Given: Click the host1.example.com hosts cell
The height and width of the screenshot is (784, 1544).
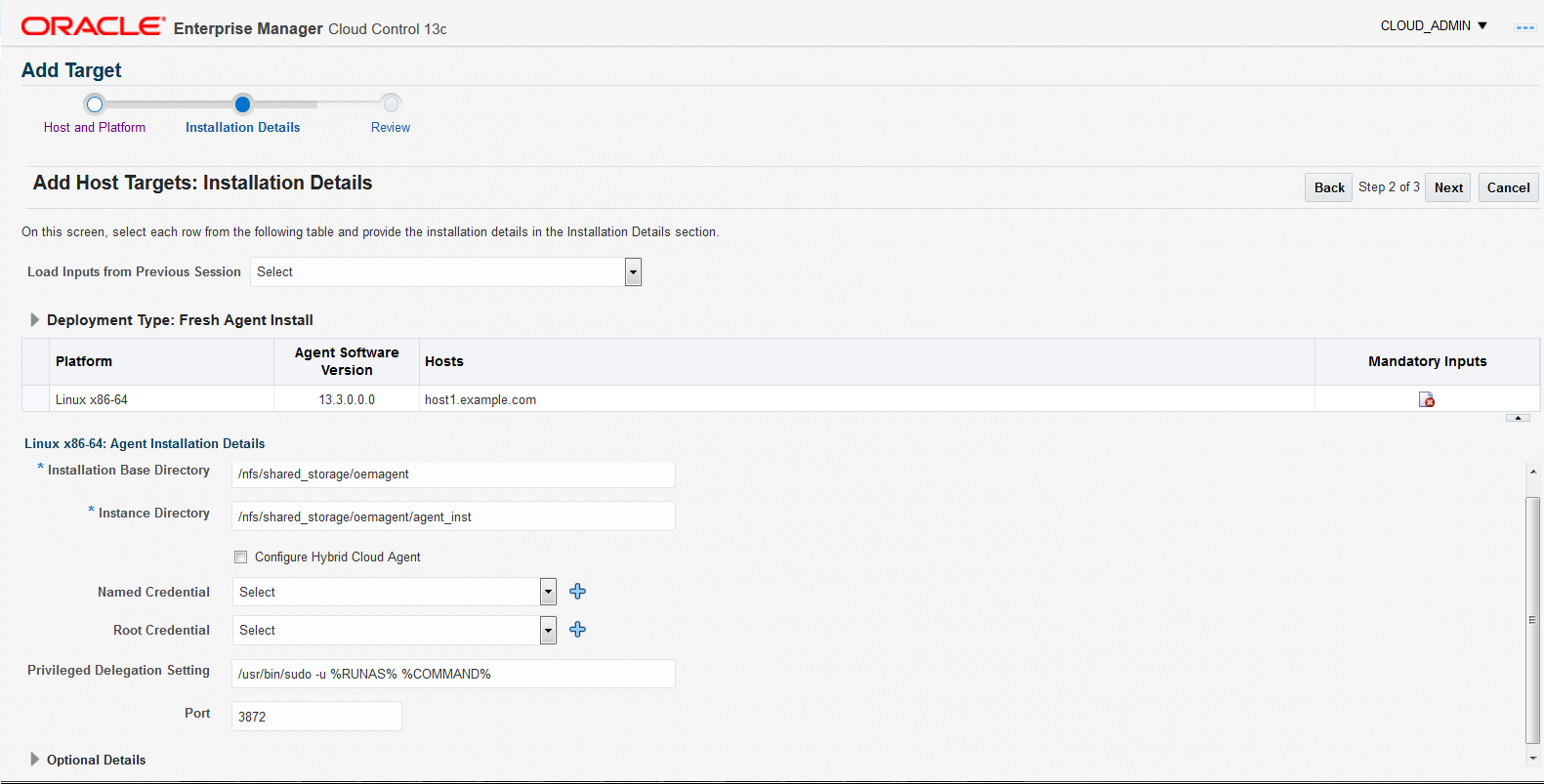Looking at the screenshot, I should coord(866,399).
